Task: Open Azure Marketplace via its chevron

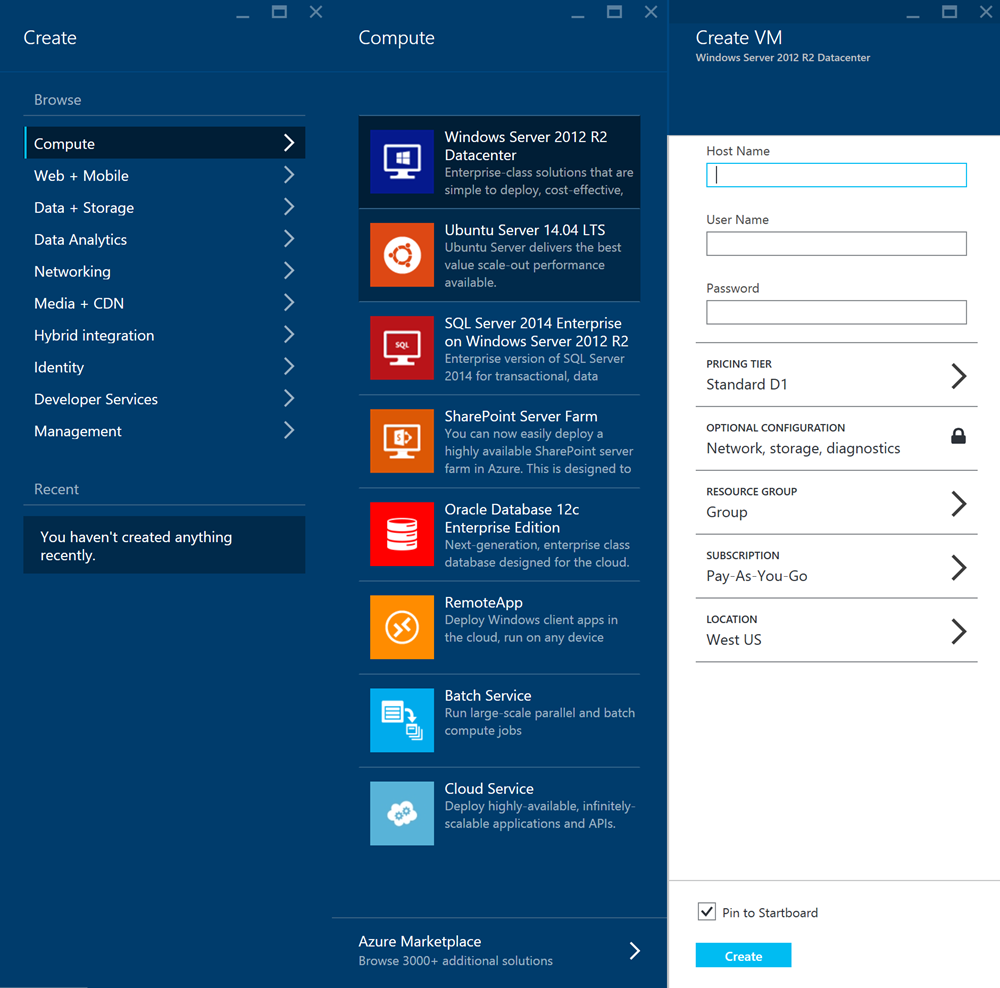Action: 635,950
